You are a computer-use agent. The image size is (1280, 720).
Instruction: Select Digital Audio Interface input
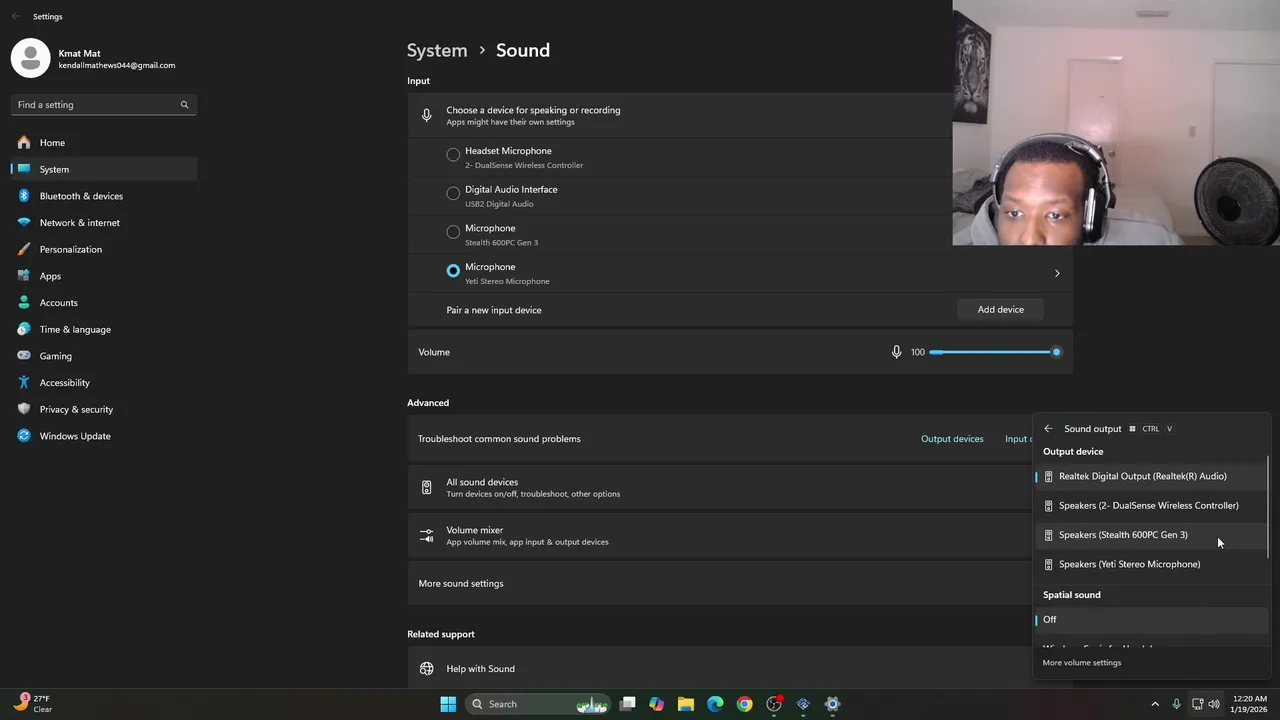point(453,193)
